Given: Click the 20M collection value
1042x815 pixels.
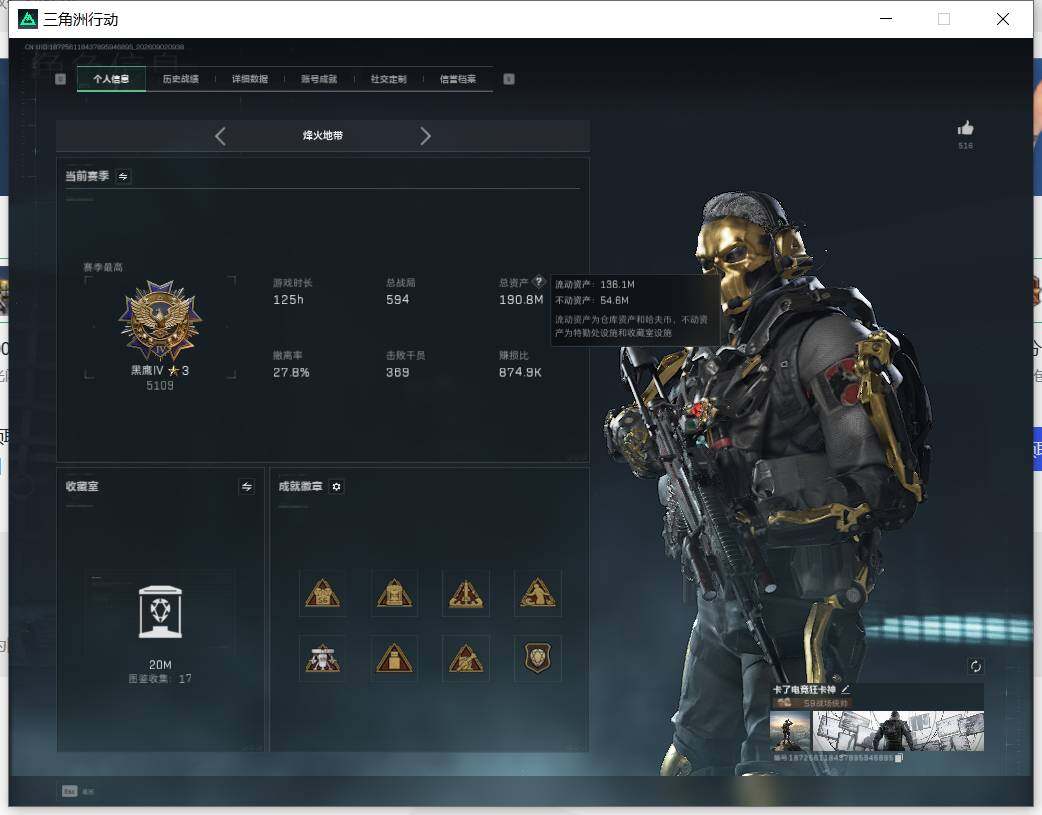Looking at the screenshot, I should tap(160, 665).
